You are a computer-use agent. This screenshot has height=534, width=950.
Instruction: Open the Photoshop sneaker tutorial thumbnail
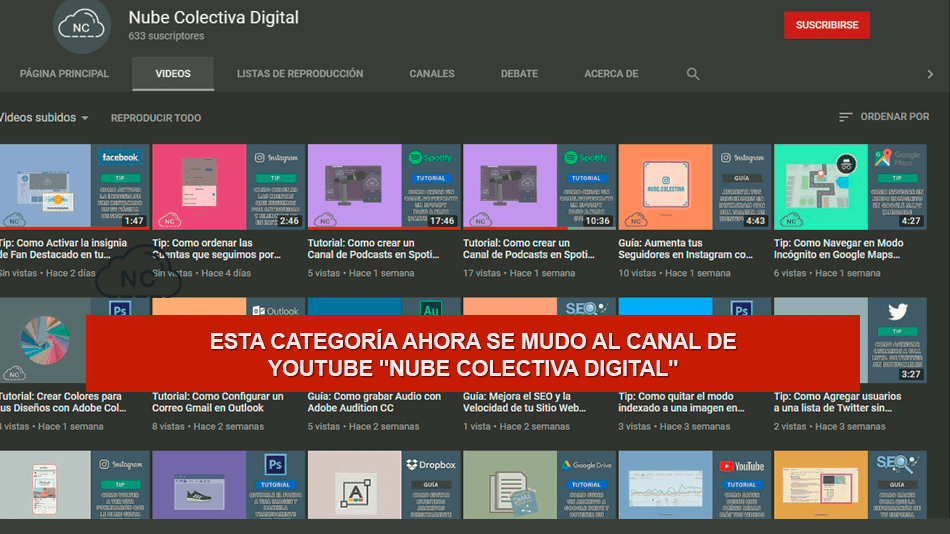pos(228,484)
